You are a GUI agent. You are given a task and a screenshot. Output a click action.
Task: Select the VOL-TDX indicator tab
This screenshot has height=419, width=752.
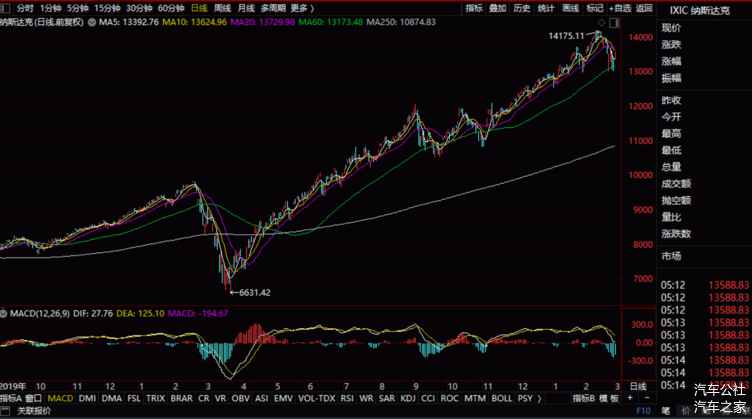coord(317,398)
